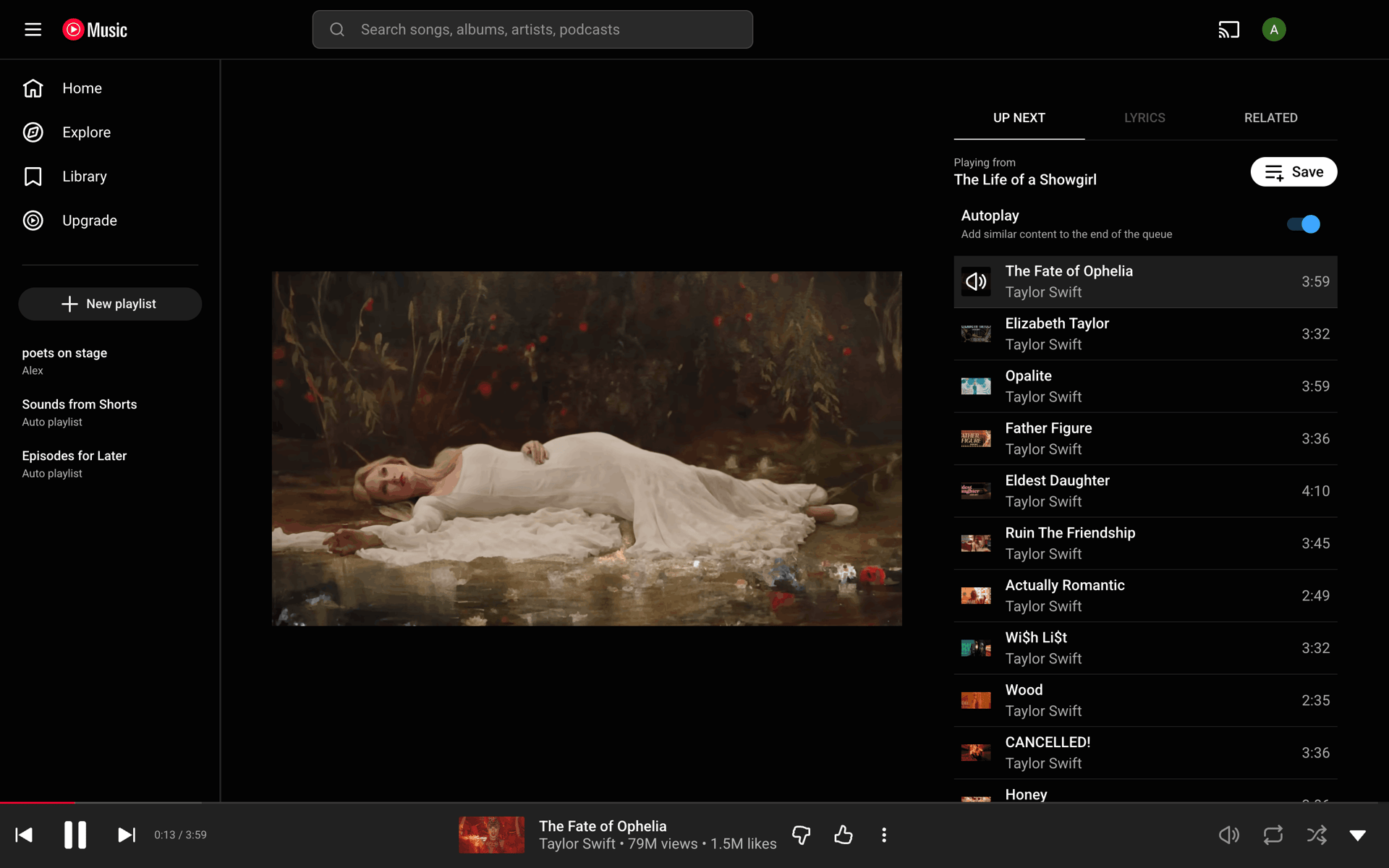Go to Home in sidebar
The width and height of the screenshot is (1389, 868).
tap(82, 88)
